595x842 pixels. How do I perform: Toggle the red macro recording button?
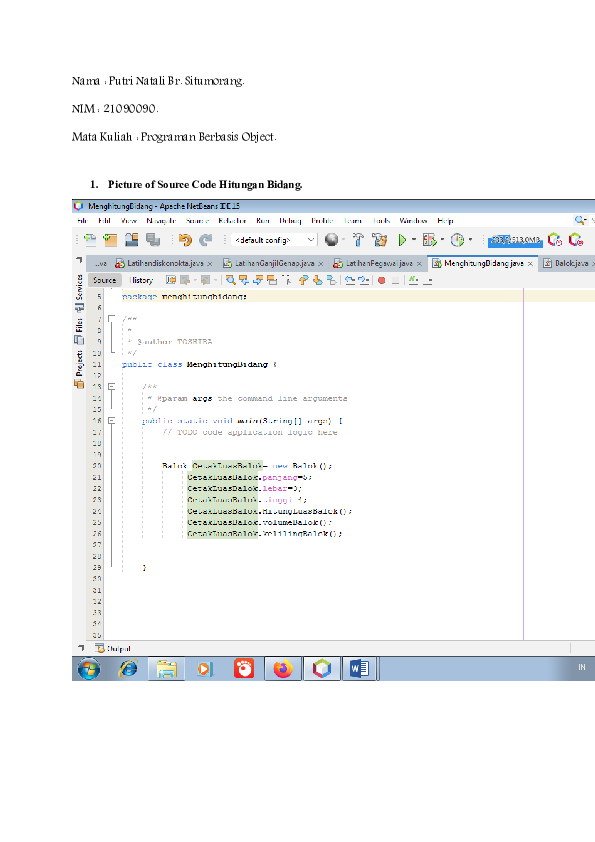[x=381, y=280]
